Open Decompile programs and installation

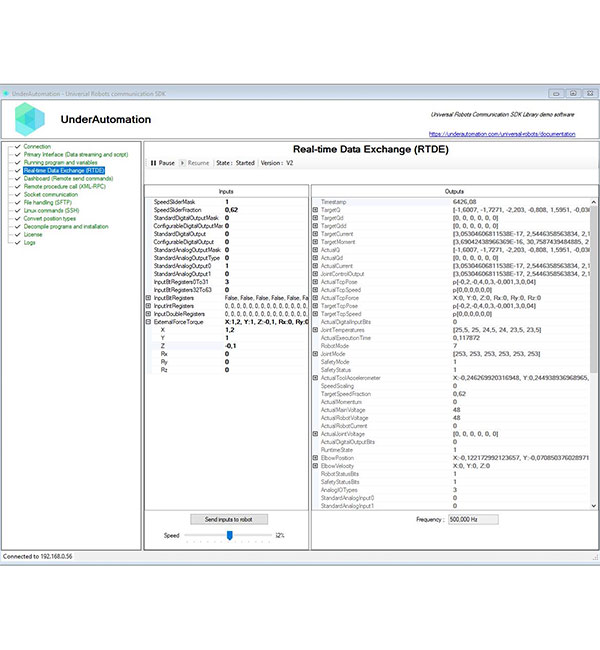click(66, 226)
